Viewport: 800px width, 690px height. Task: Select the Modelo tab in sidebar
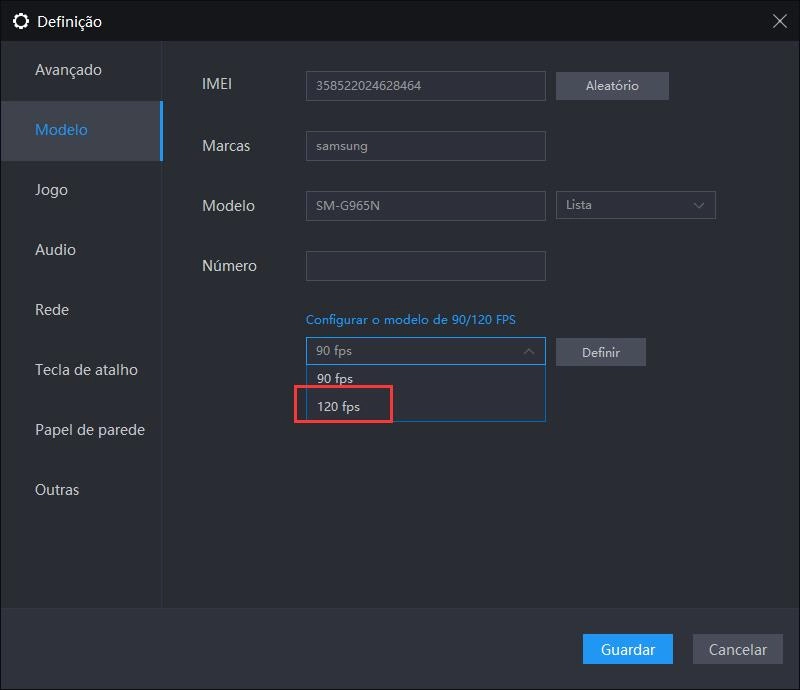pos(61,130)
